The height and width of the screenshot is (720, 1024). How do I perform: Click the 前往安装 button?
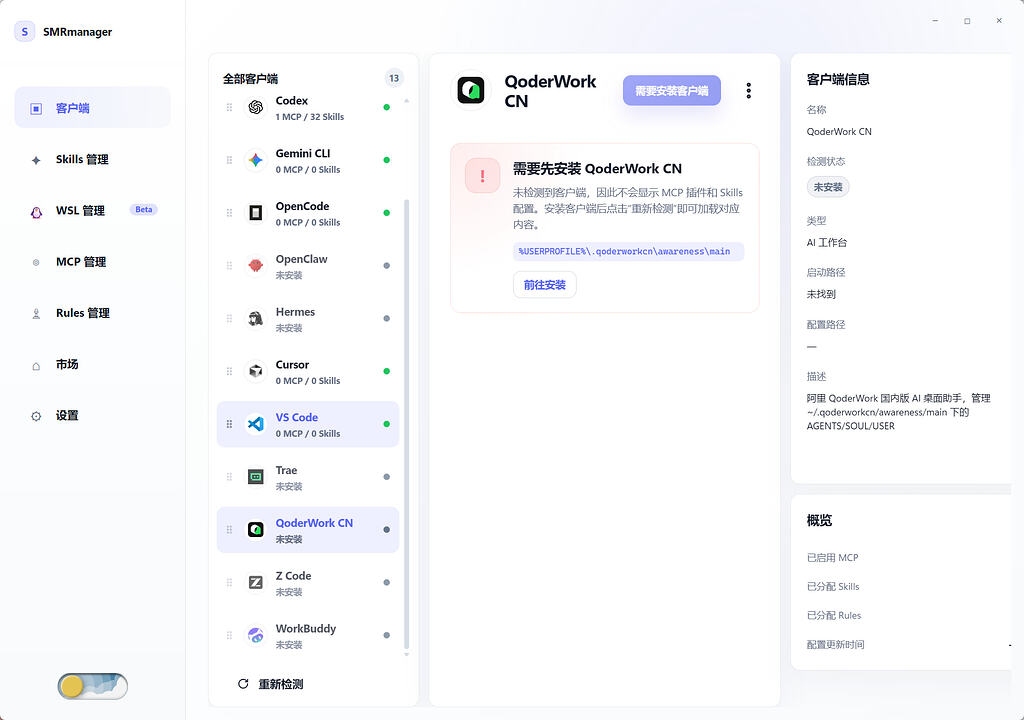click(545, 285)
